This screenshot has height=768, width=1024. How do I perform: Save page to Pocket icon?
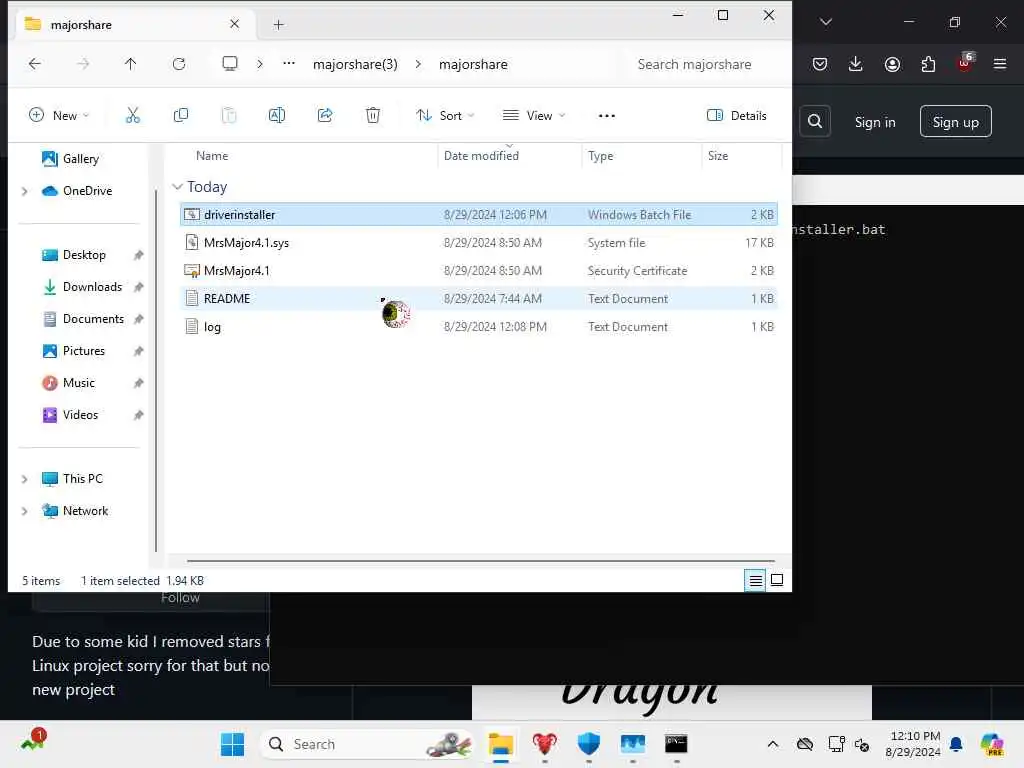pos(820,64)
